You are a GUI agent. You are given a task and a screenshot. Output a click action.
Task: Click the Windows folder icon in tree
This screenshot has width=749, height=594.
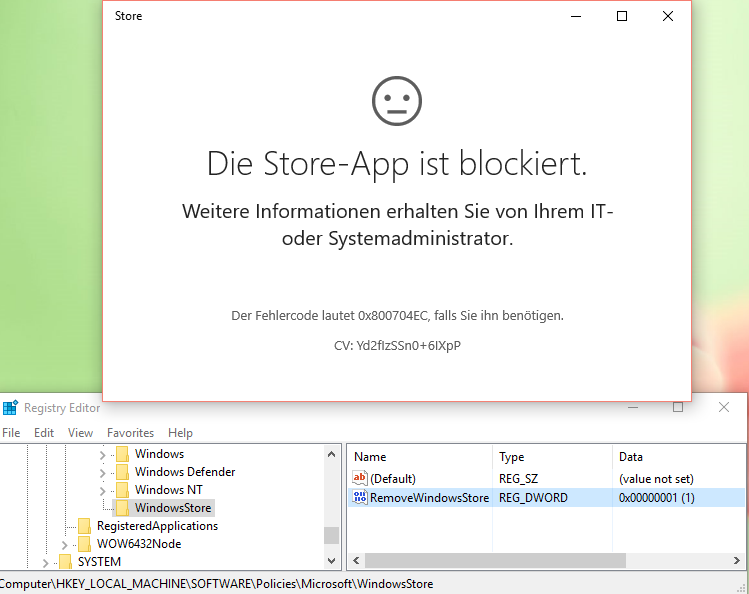pyautogui.click(x=122, y=454)
